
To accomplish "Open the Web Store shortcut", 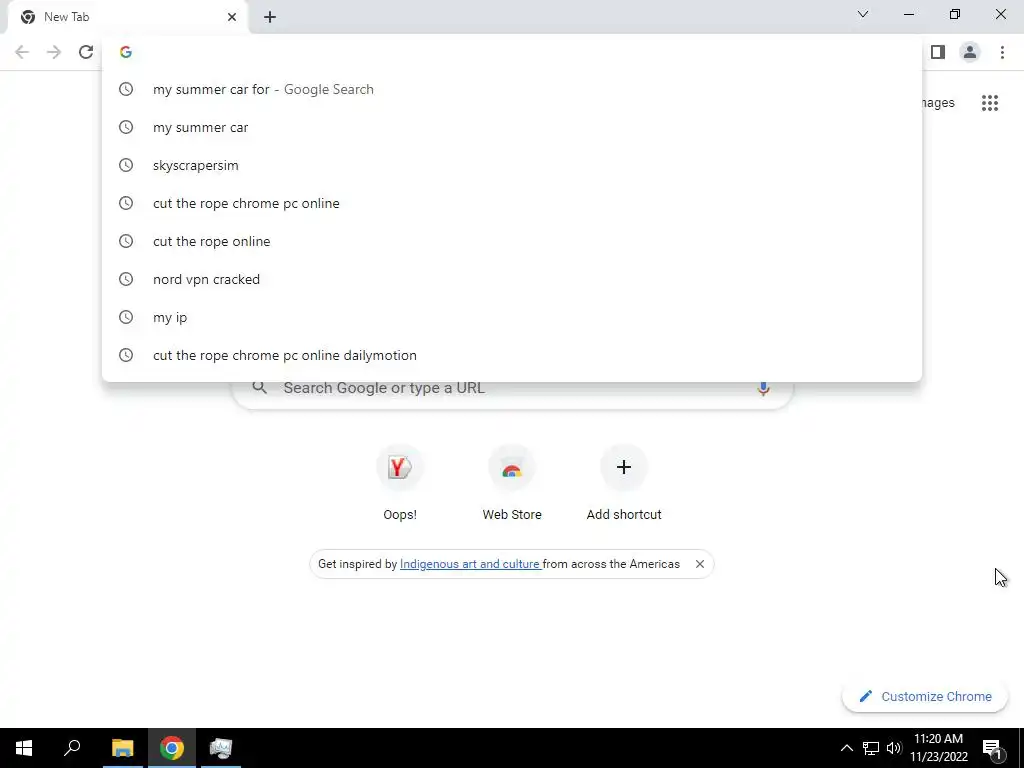I will click(x=512, y=483).
